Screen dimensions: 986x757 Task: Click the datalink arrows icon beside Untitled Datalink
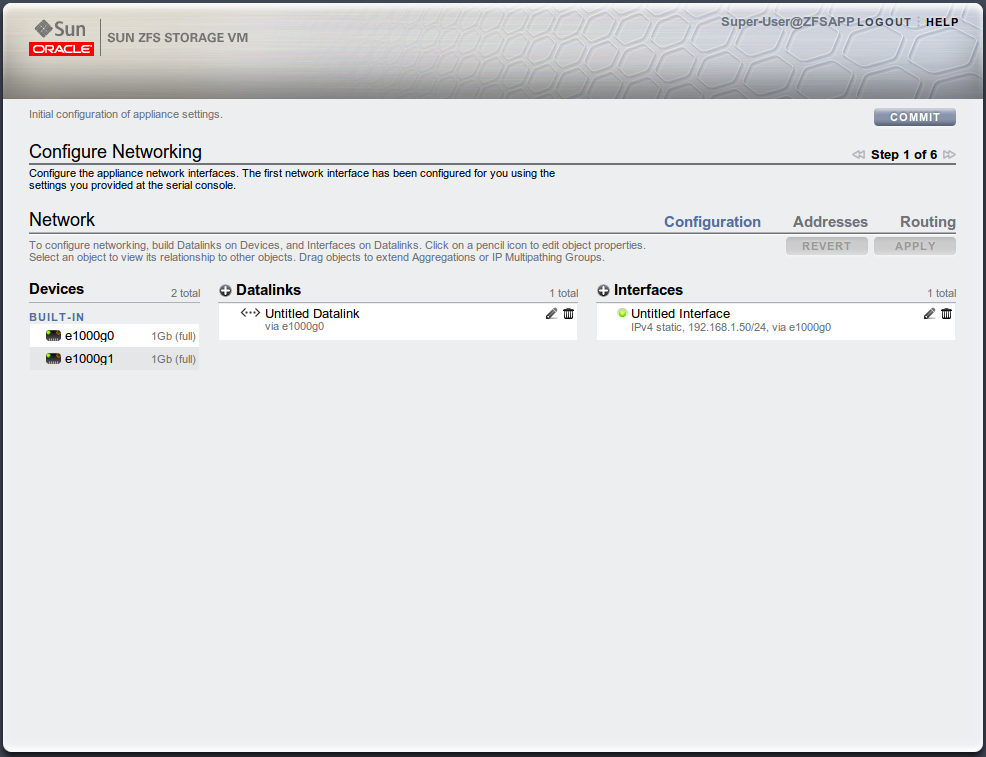coord(250,313)
